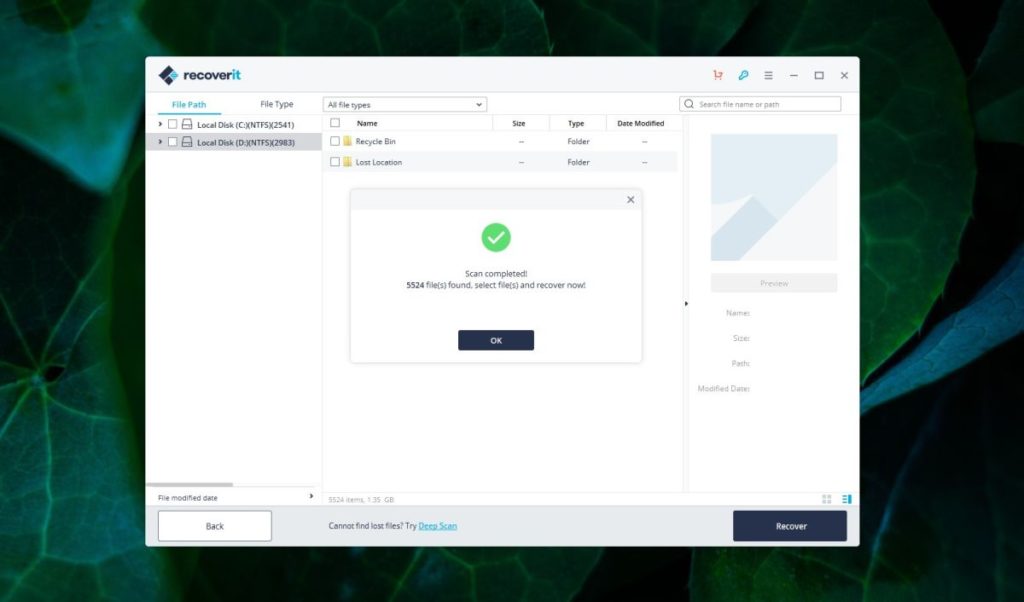Select the Lost Location checkbox
The image size is (1024, 602).
point(335,162)
